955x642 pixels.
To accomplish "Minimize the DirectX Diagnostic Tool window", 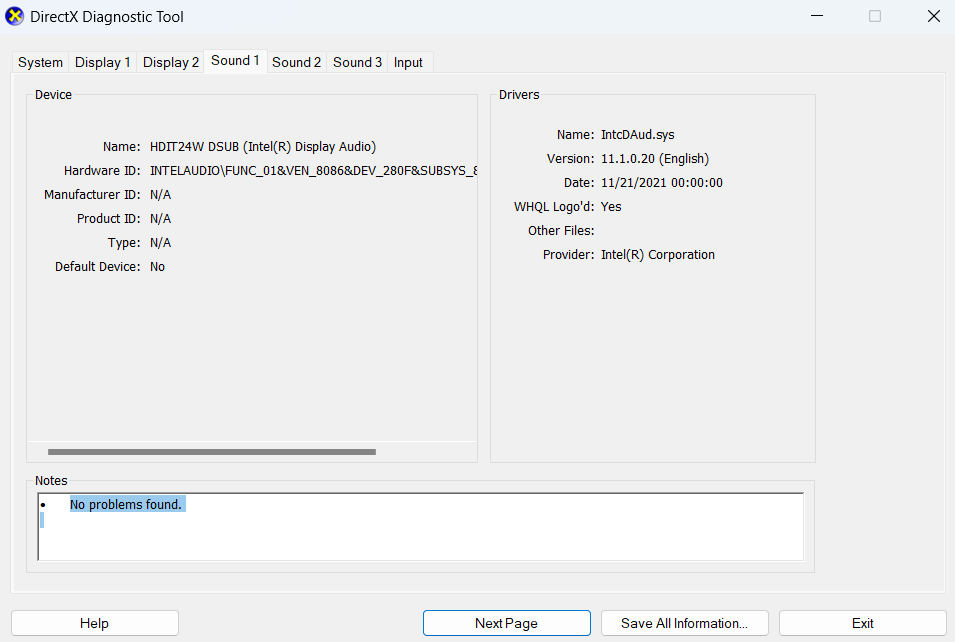I will 817,16.
